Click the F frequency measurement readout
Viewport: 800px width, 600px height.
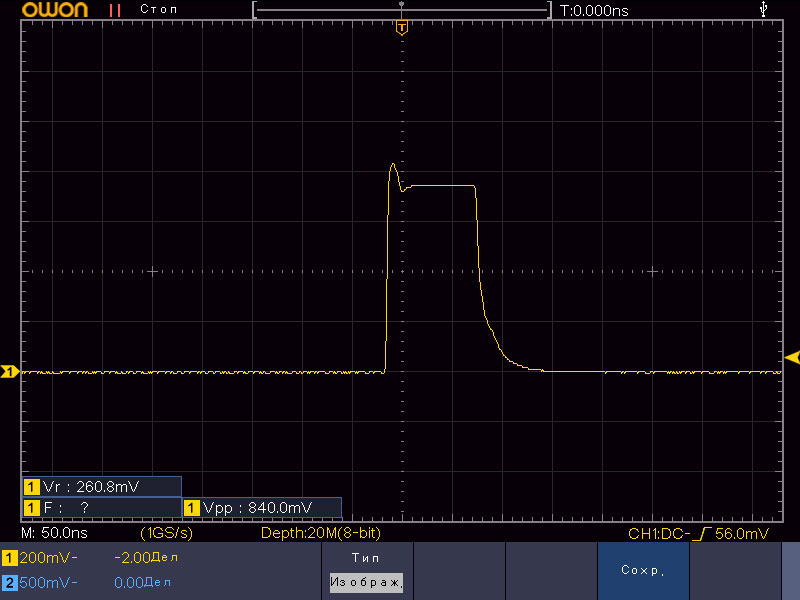coord(101,507)
